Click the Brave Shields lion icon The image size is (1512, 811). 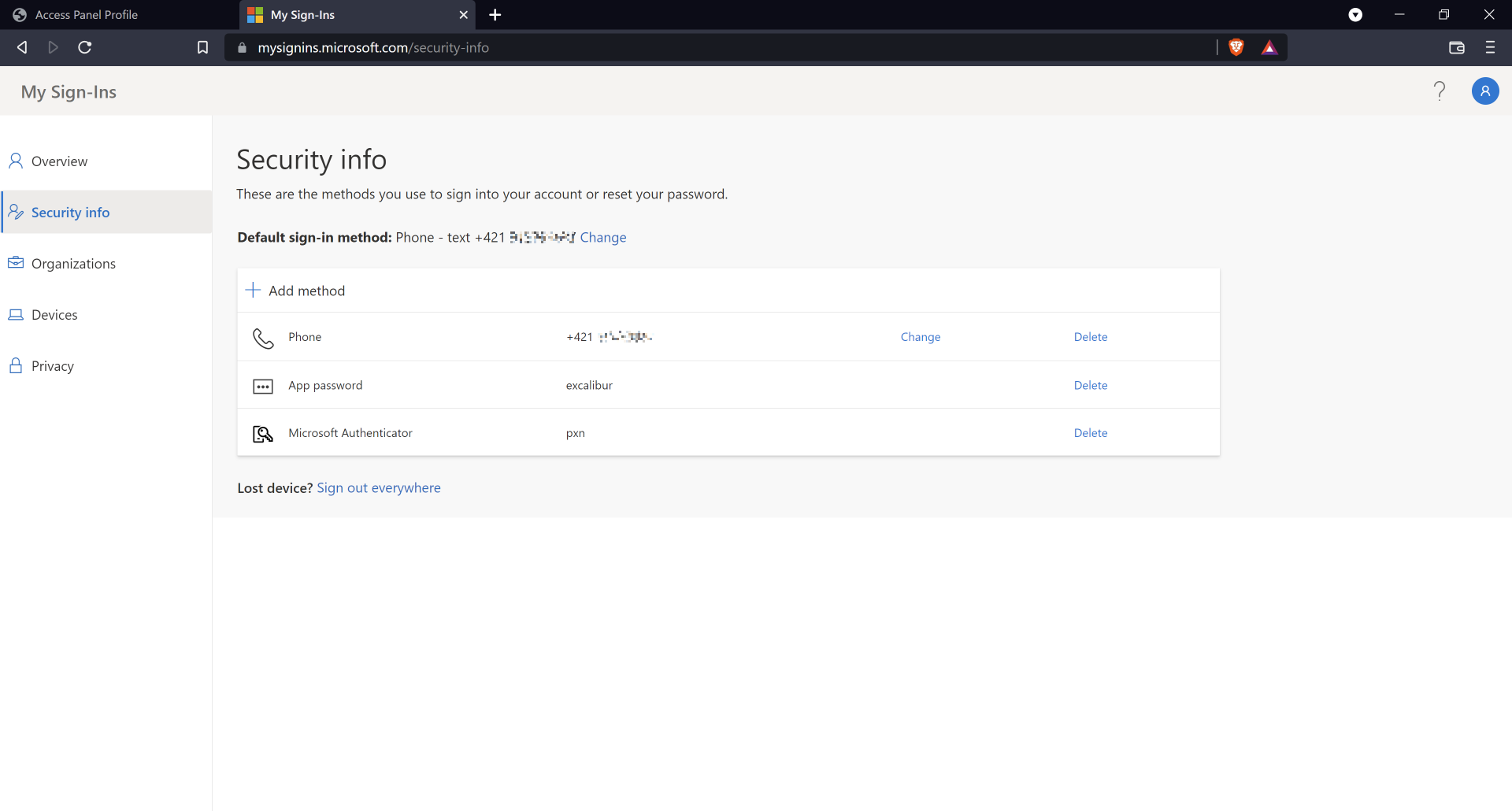tap(1236, 47)
